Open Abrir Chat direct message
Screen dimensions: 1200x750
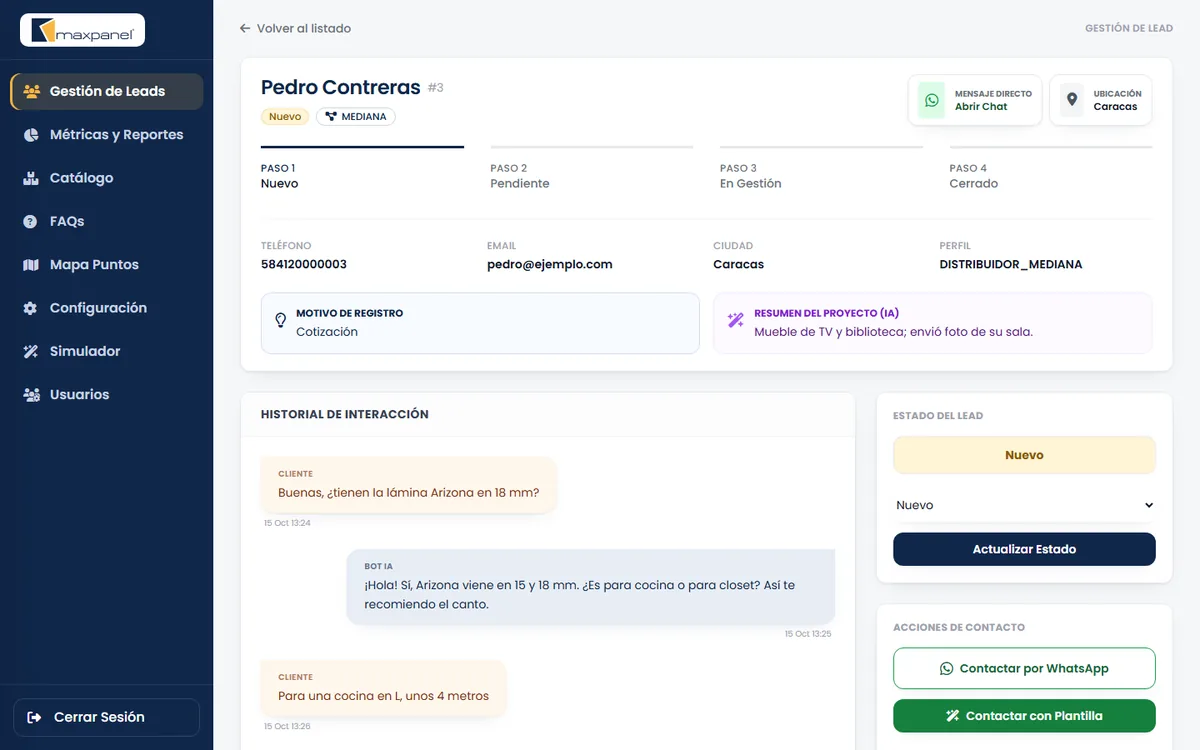pos(975,100)
